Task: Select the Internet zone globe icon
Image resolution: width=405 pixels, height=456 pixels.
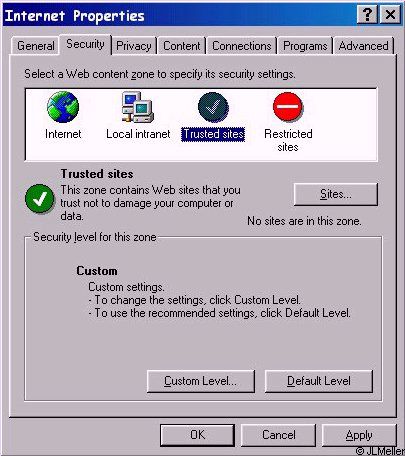Action: click(63, 107)
